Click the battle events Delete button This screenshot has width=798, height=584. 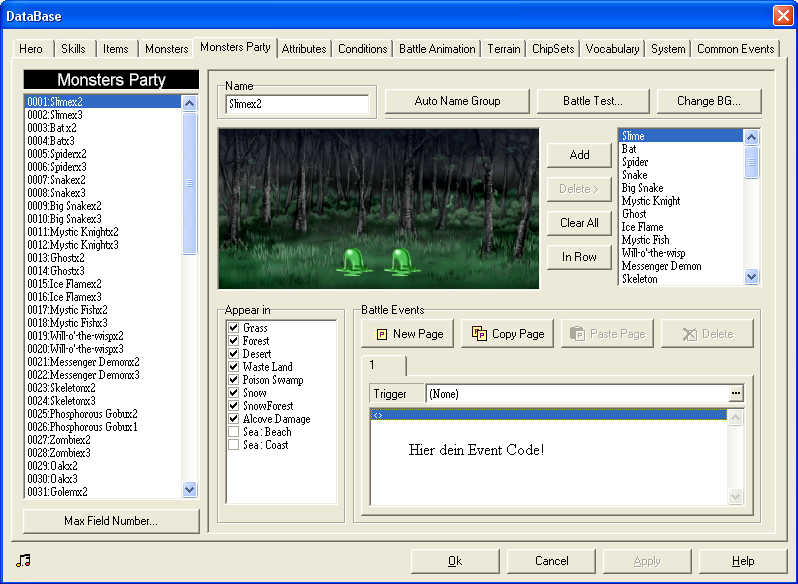[x=707, y=334]
